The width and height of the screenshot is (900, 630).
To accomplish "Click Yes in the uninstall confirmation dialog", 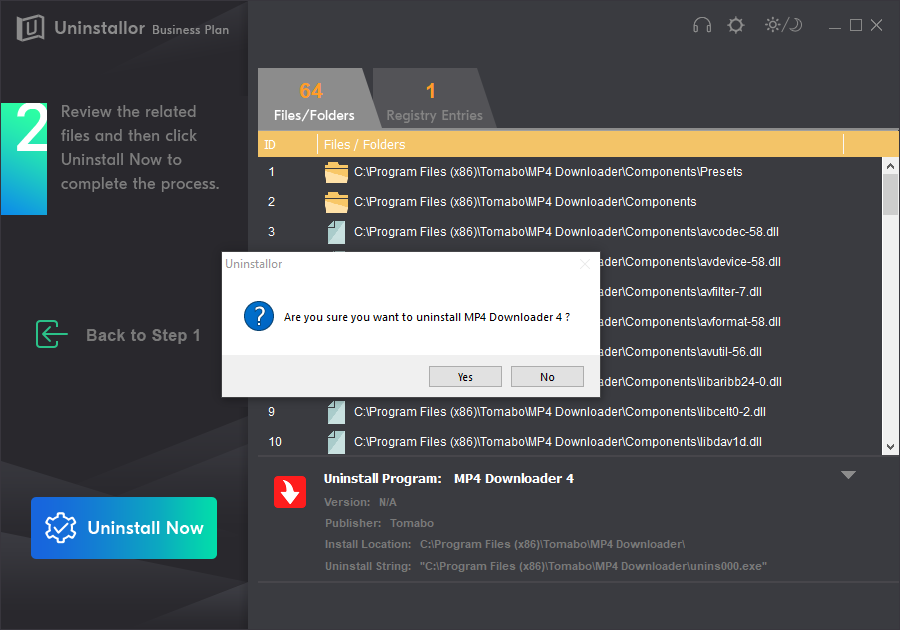I will tap(465, 376).
